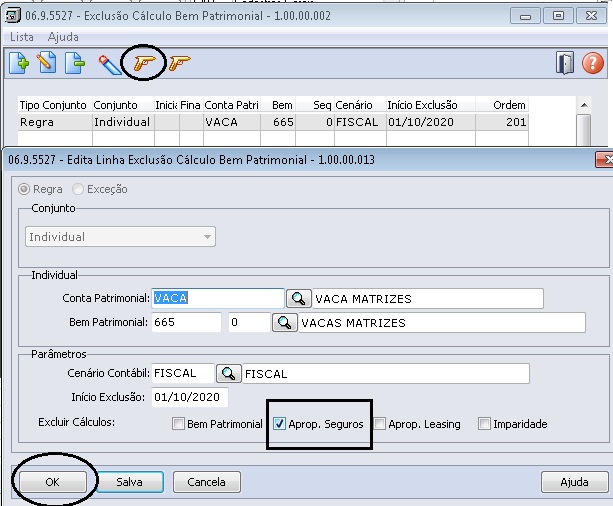Close the Edita Linha dialog

coord(605,160)
